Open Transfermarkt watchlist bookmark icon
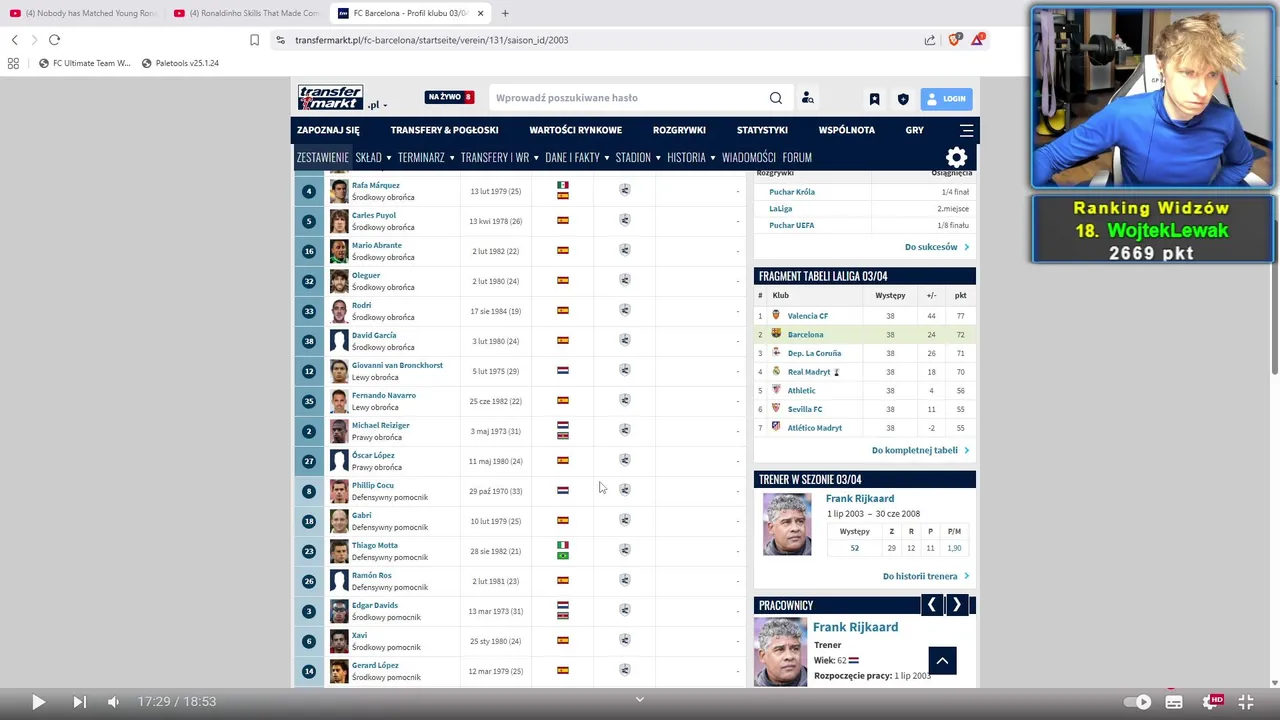Screen dimensions: 1280x720 (874, 99)
